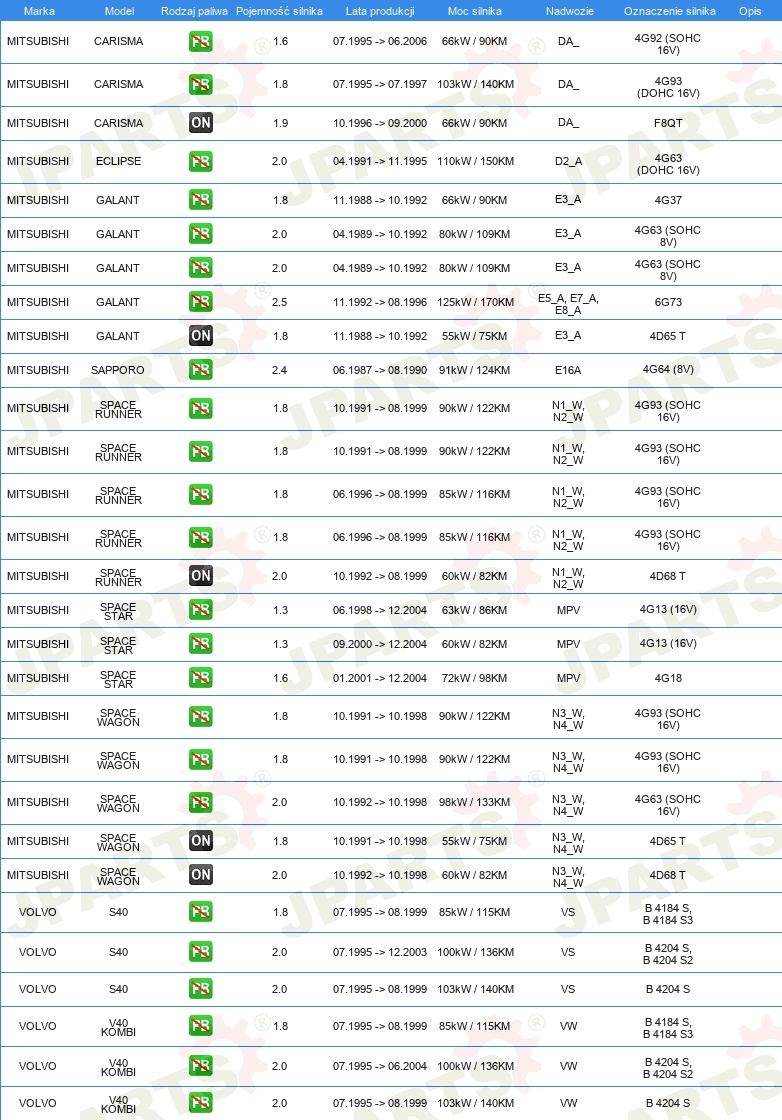Click the 07.1995 -> 07.1997 production years cell
This screenshot has width=782, height=1120.
pyautogui.click(x=380, y=84)
